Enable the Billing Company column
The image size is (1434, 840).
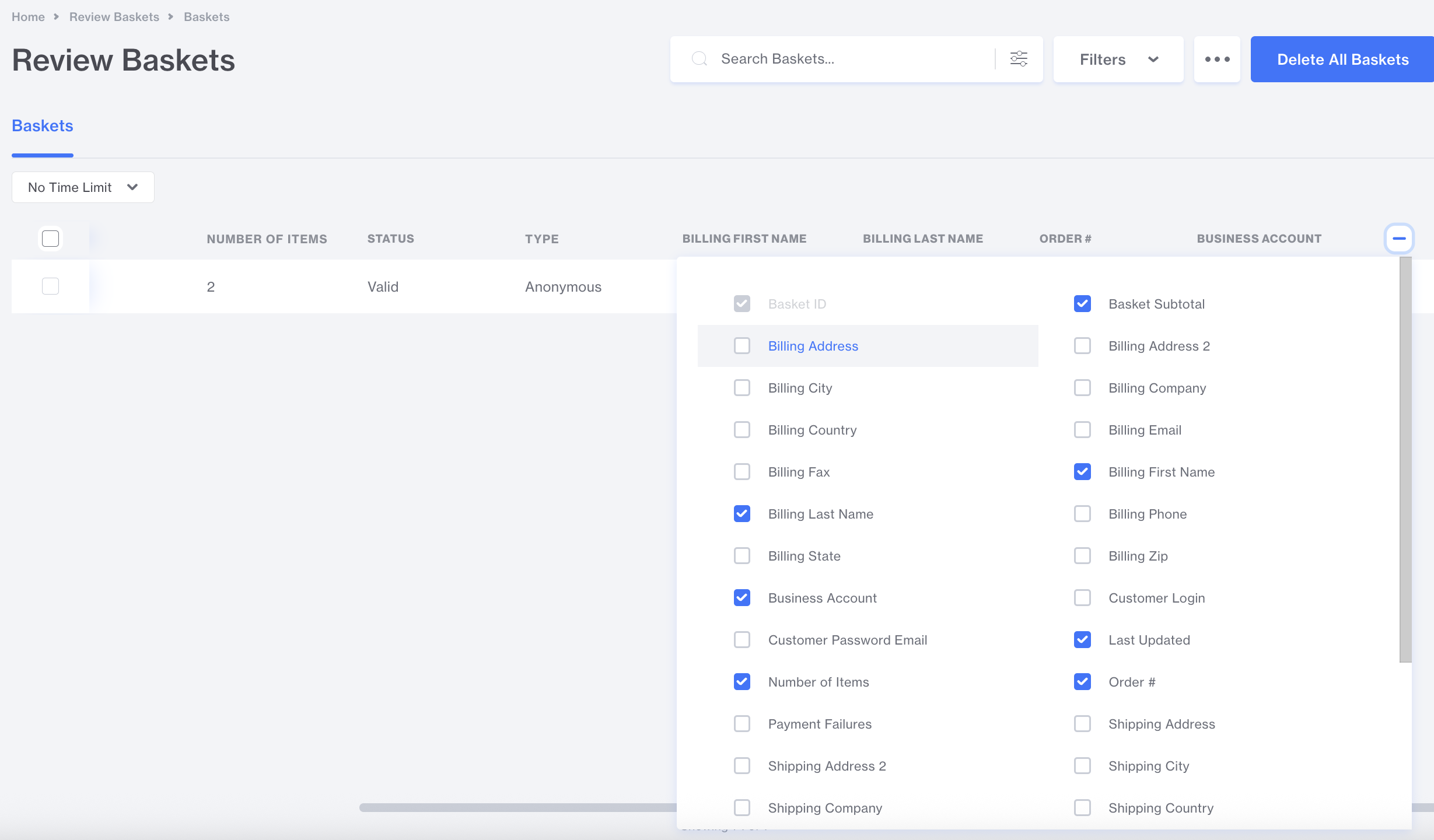pyautogui.click(x=1083, y=388)
